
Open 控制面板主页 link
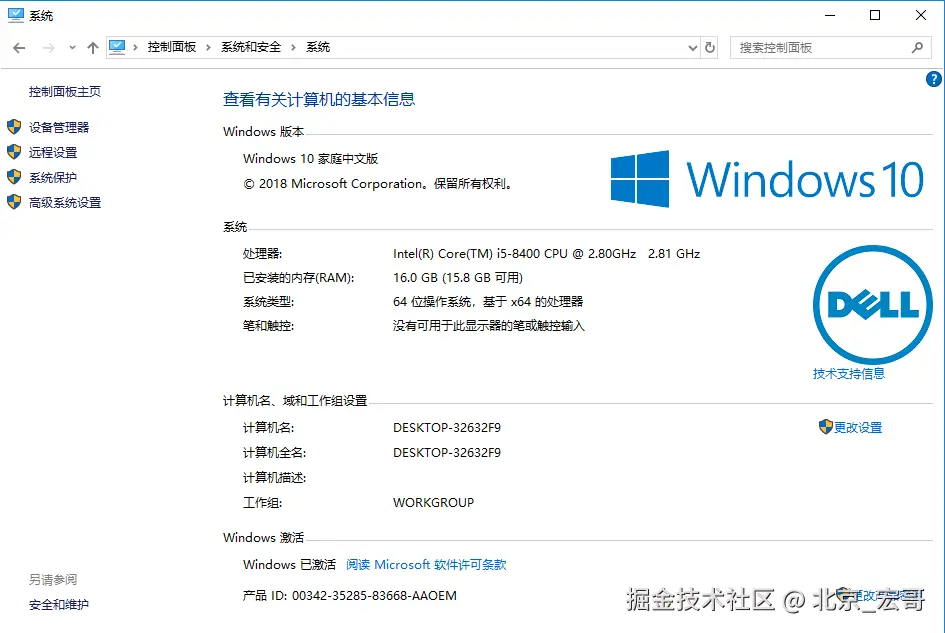[64, 92]
